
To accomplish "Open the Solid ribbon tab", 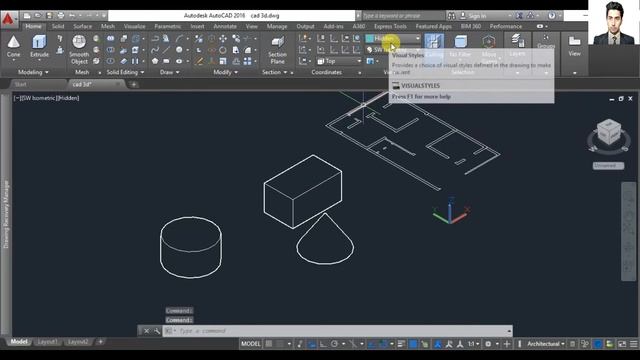I will (58, 26).
